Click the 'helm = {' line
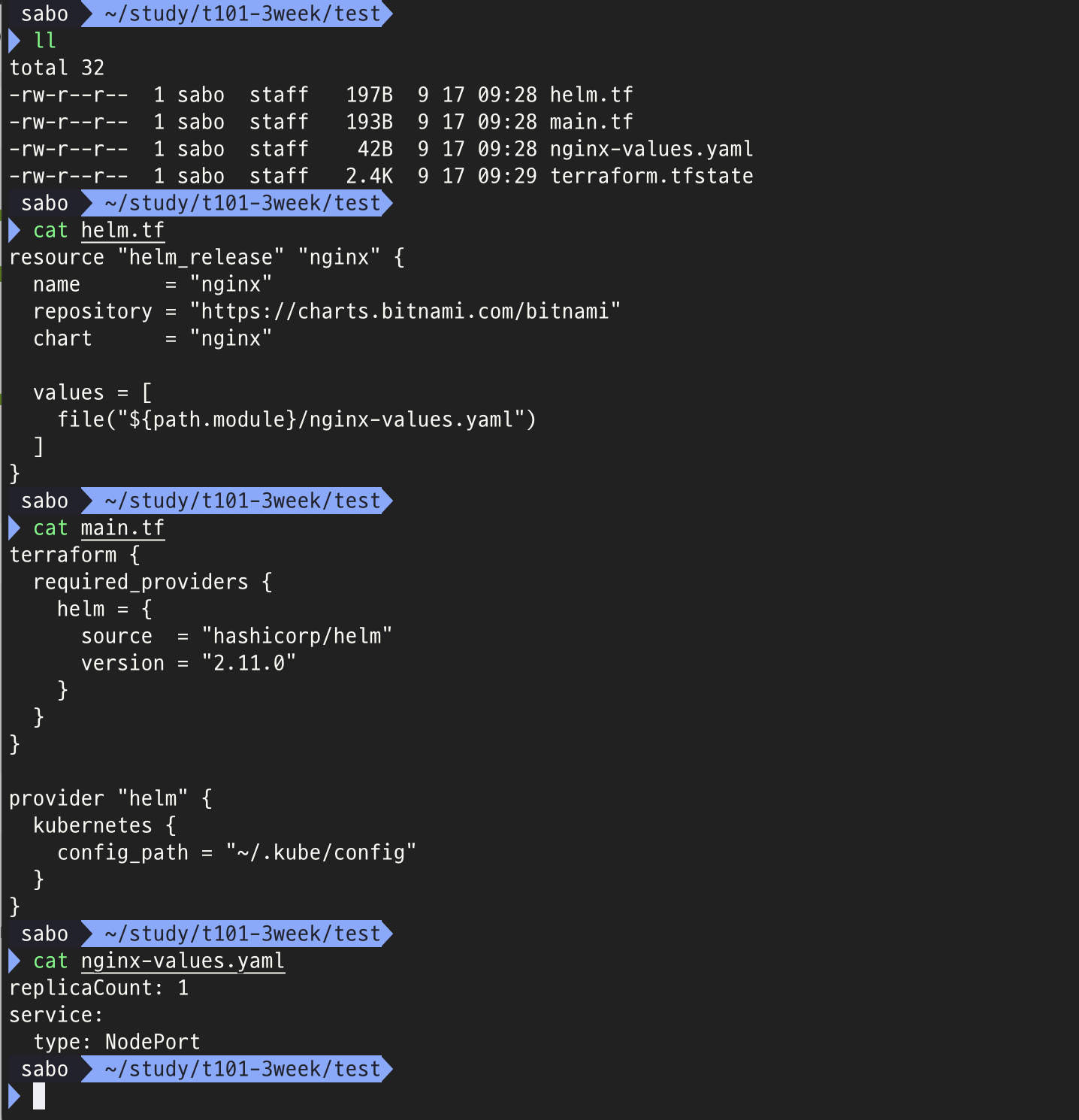Viewport: 1079px width, 1120px height. (104, 609)
